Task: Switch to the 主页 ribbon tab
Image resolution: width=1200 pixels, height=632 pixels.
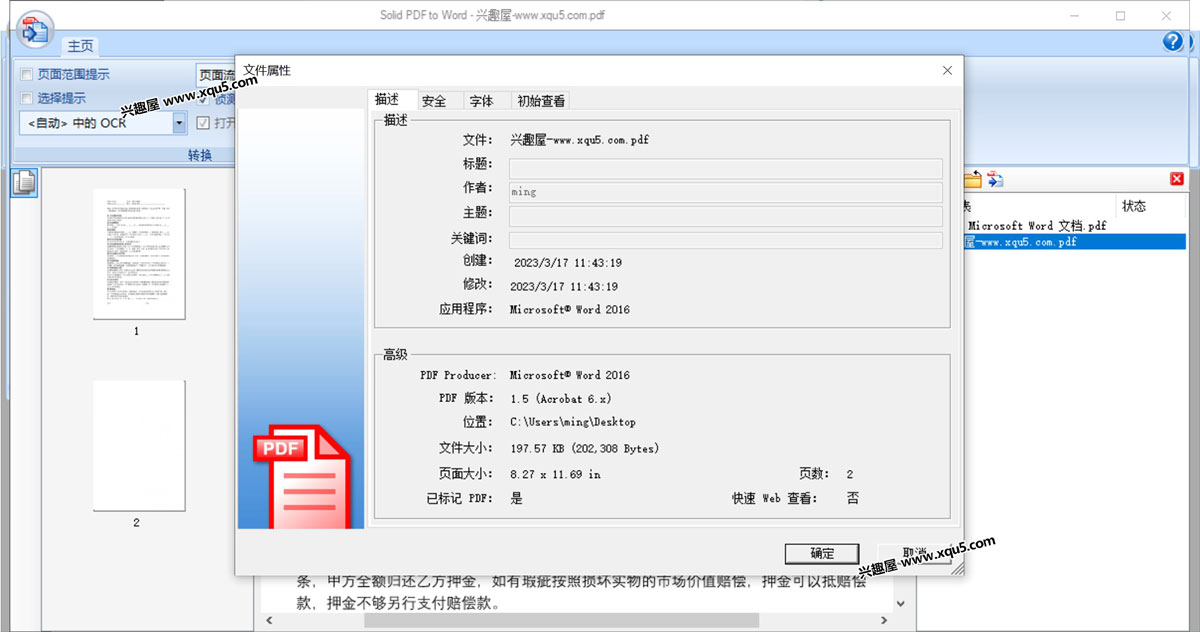Action: point(80,46)
